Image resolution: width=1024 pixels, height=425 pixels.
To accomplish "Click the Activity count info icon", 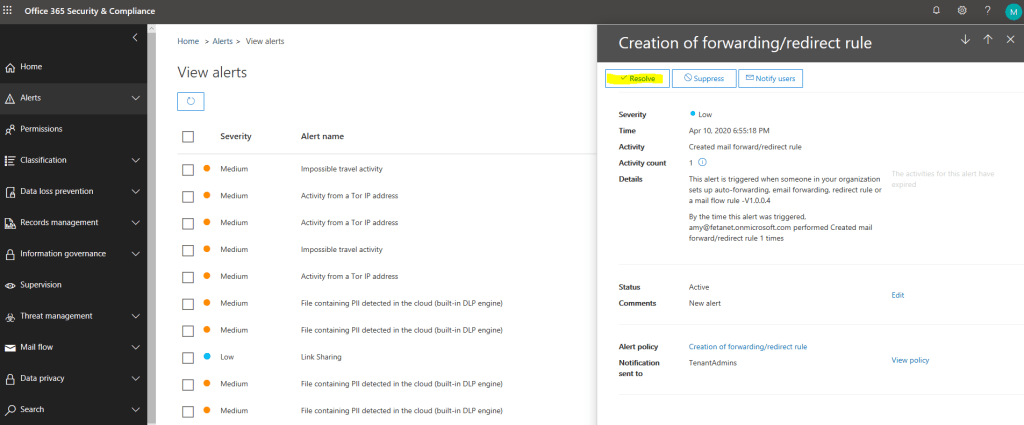I will [702, 162].
